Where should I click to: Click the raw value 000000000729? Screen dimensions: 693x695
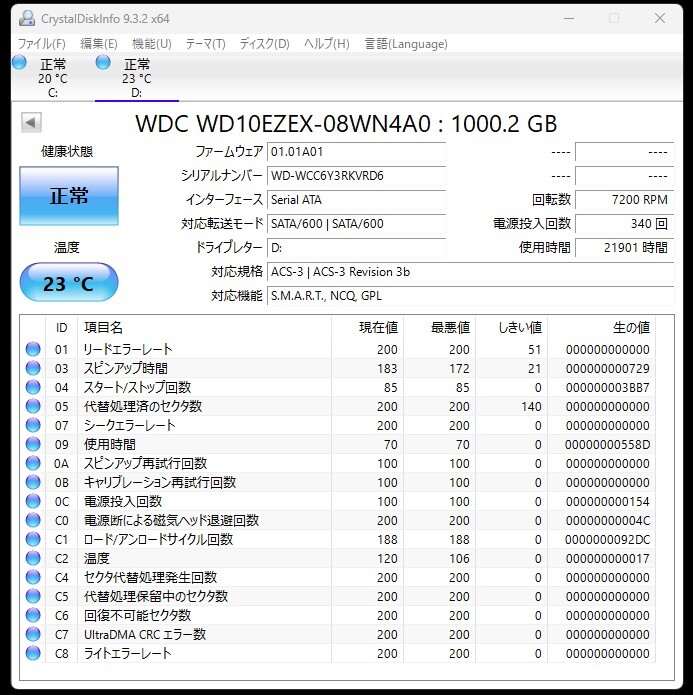click(x=607, y=369)
